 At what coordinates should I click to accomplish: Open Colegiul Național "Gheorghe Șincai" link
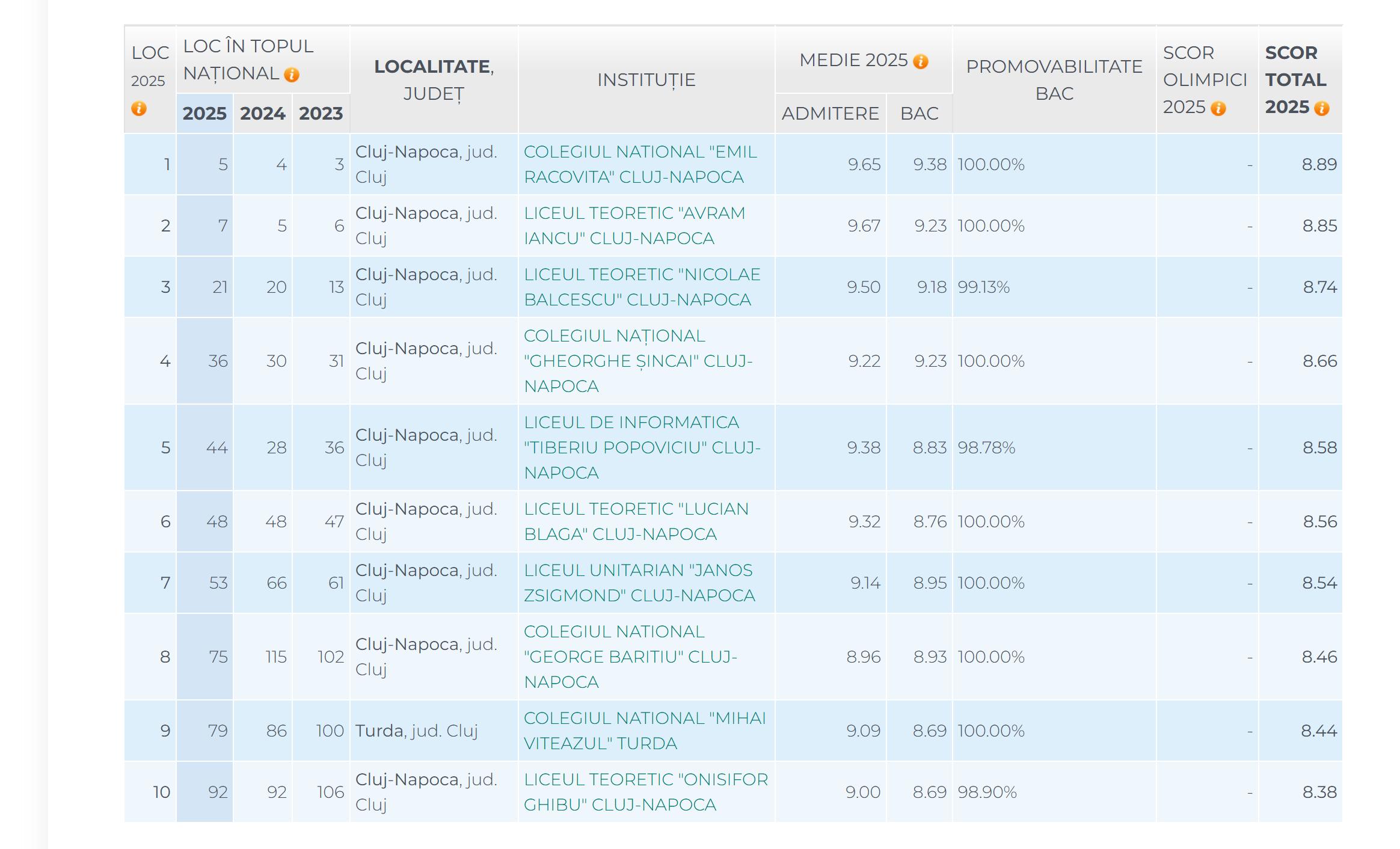(x=637, y=361)
